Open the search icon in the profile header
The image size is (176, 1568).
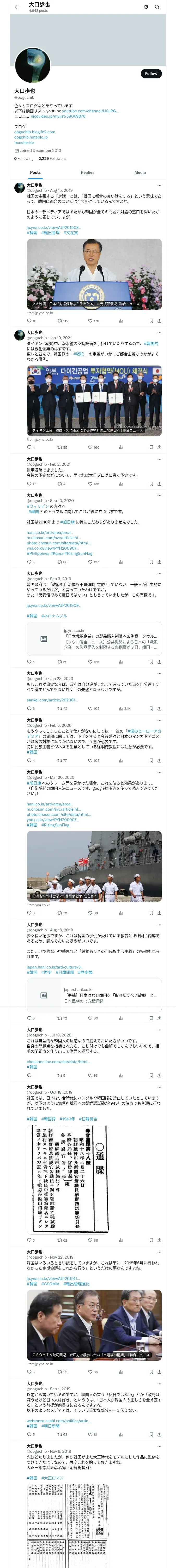click(157, 7)
